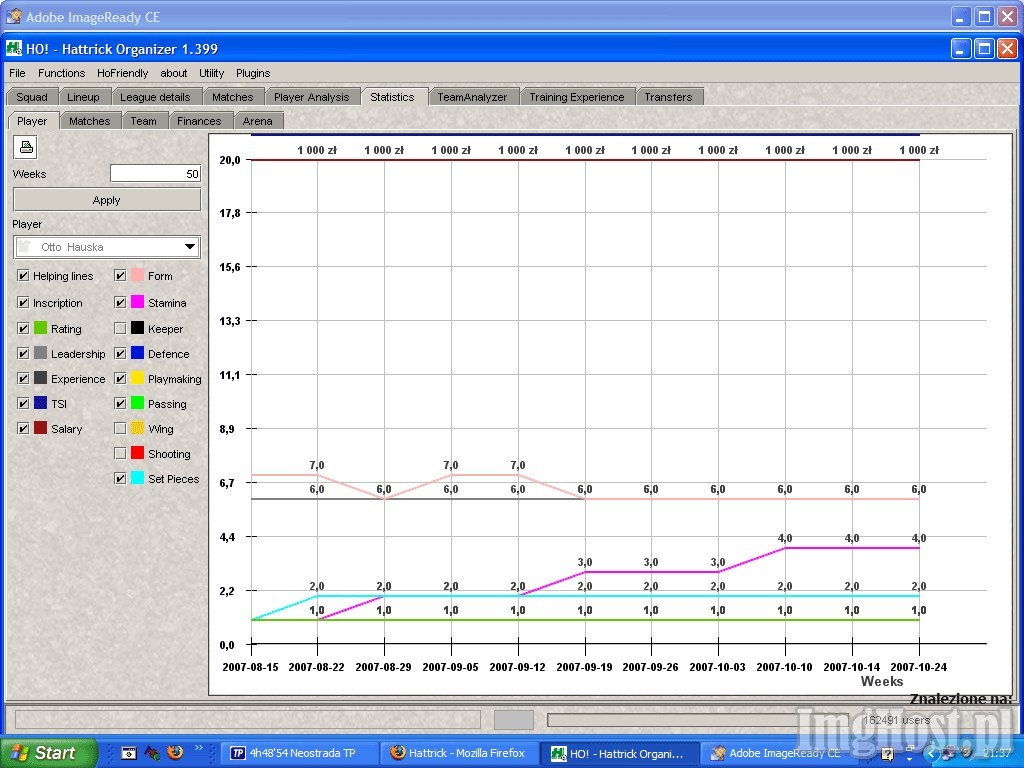The height and width of the screenshot is (768, 1024).
Task: Click the 20,0 value on the chart axis
Action: (230, 160)
